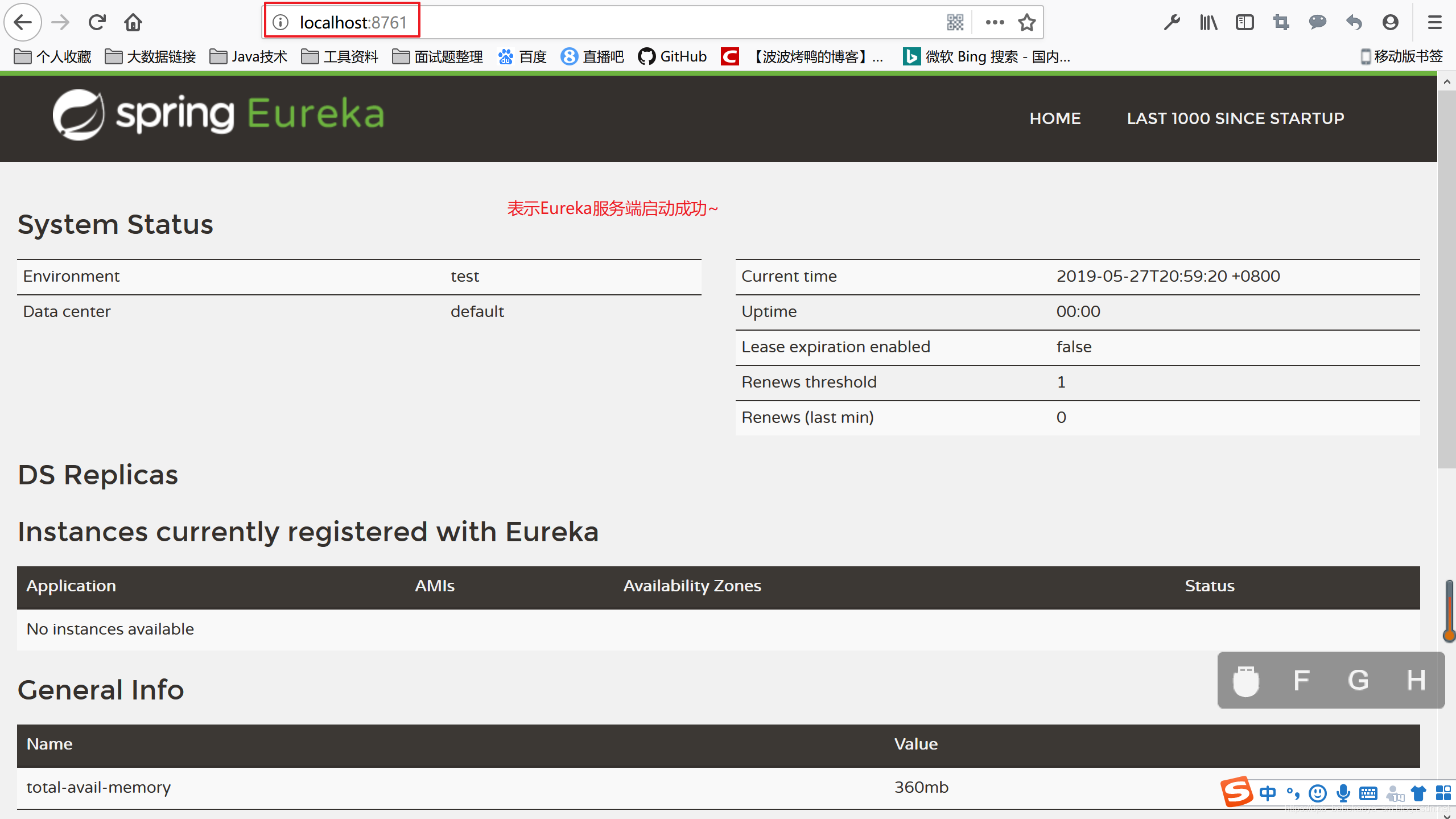Click the forward navigation arrow
This screenshot has height=819, width=1456.
(60, 22)
